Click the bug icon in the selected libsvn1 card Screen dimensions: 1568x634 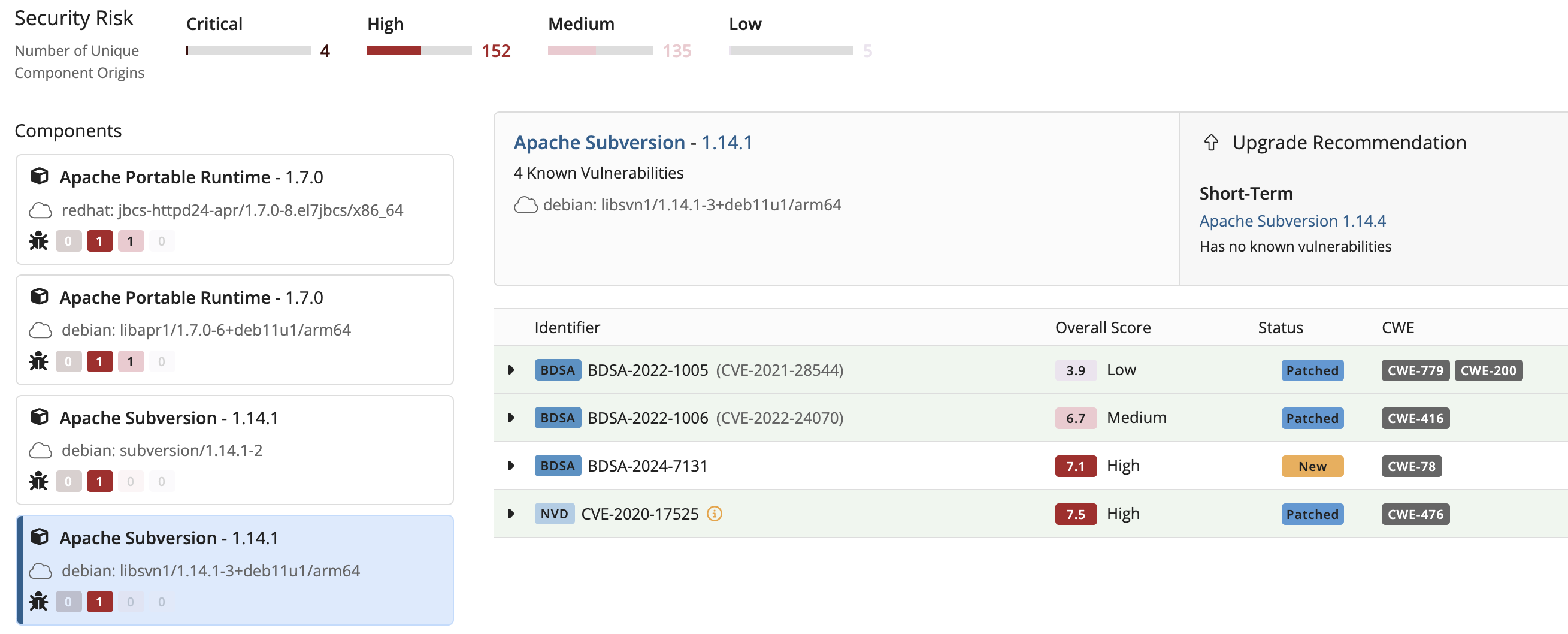38,602
